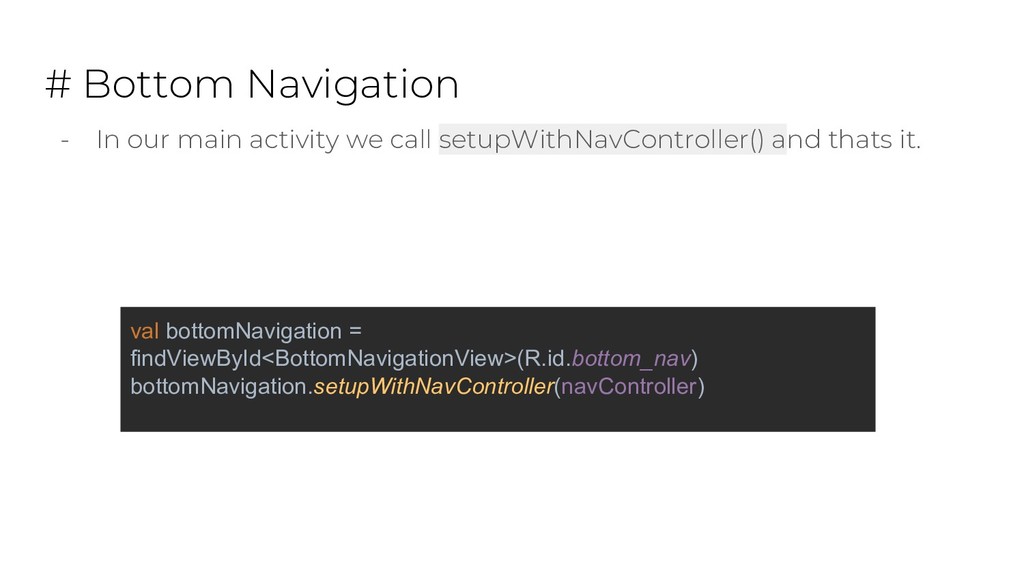The height and width of the screenshot is (576, 1024).
Task: Click the yellow italic setupWithNavController method
Action: click(x=434, y=387)
